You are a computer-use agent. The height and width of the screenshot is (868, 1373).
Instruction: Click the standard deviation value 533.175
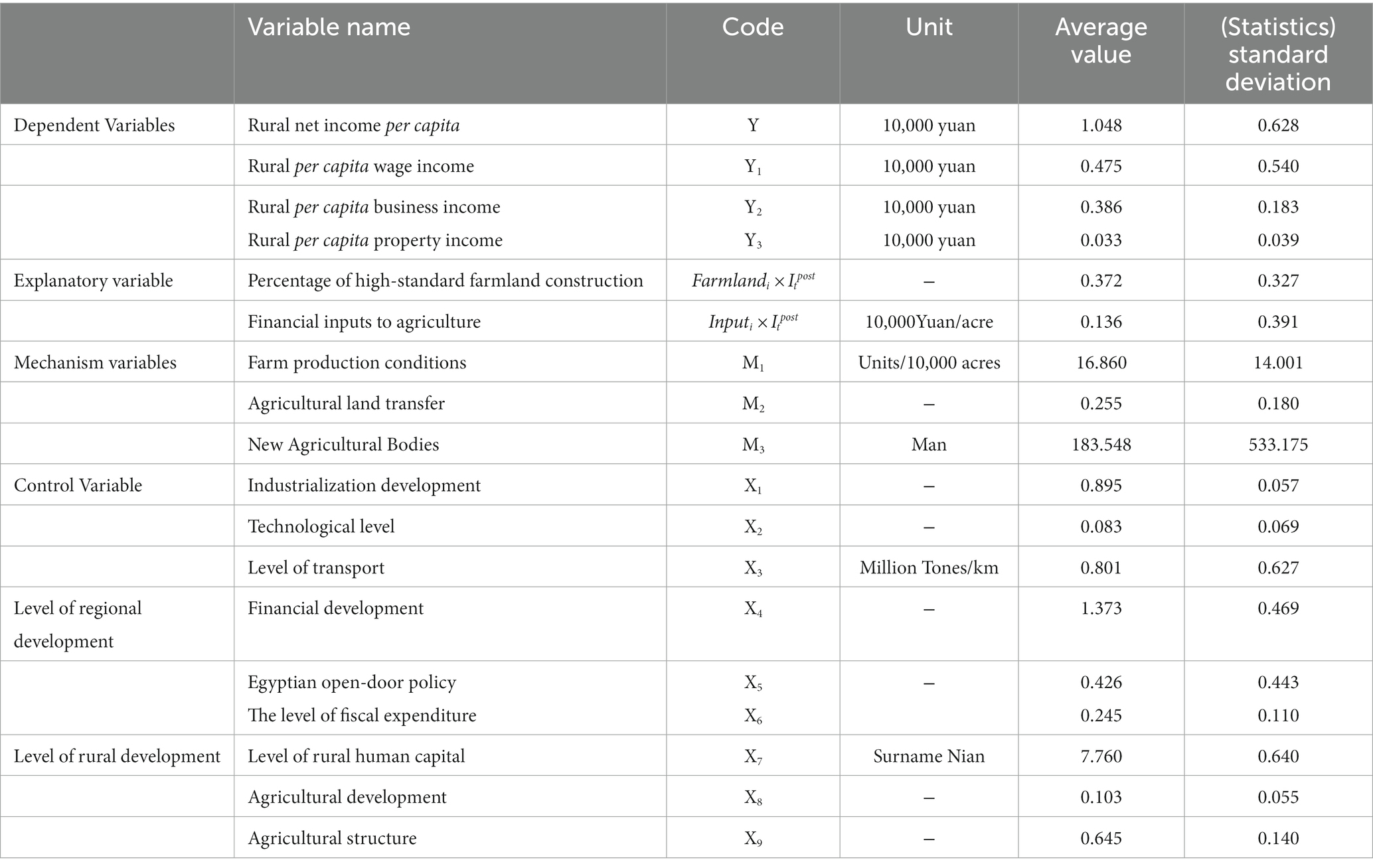(x=1278, y=444)
